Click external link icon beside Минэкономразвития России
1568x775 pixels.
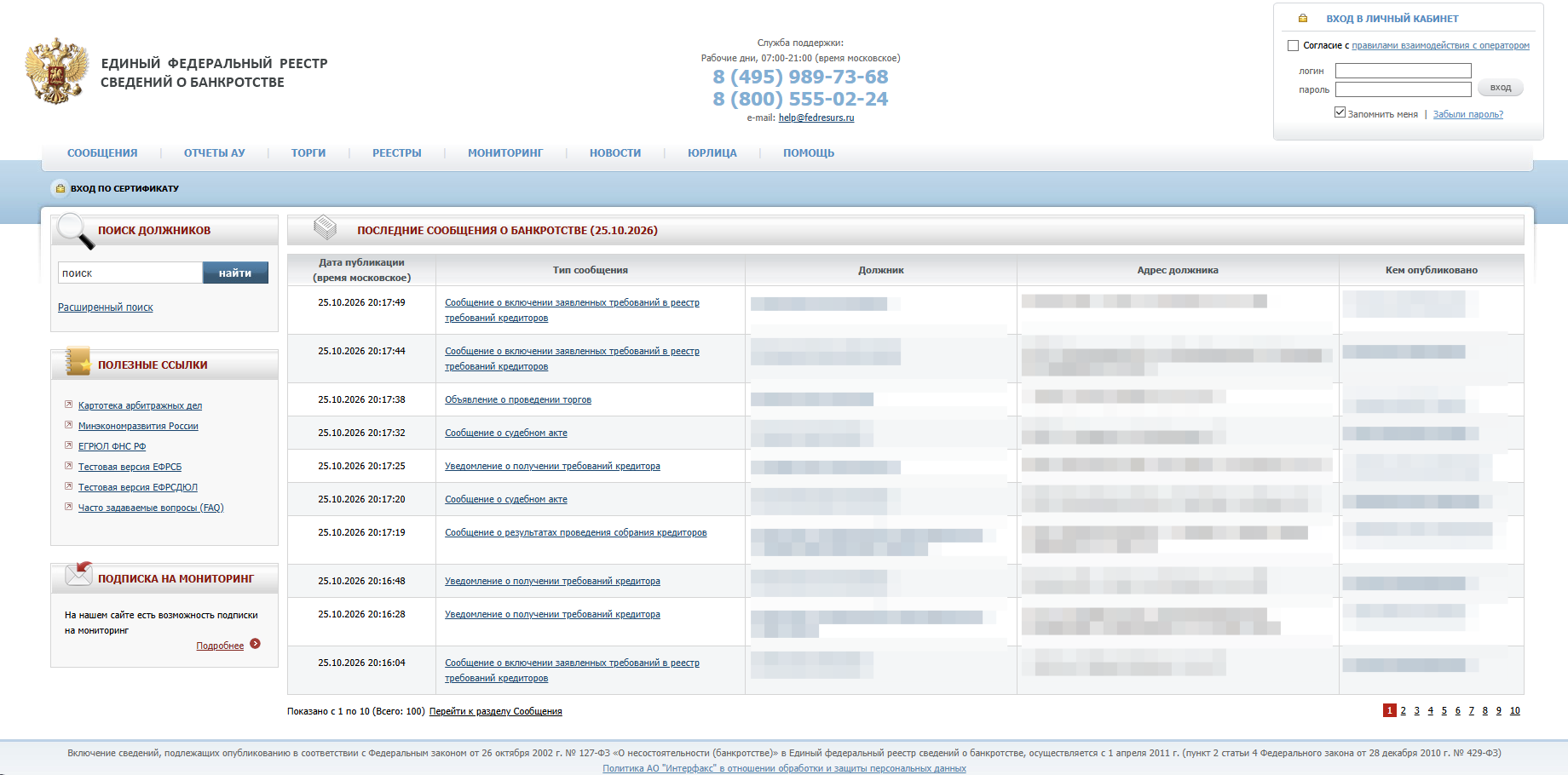[69, 425]
